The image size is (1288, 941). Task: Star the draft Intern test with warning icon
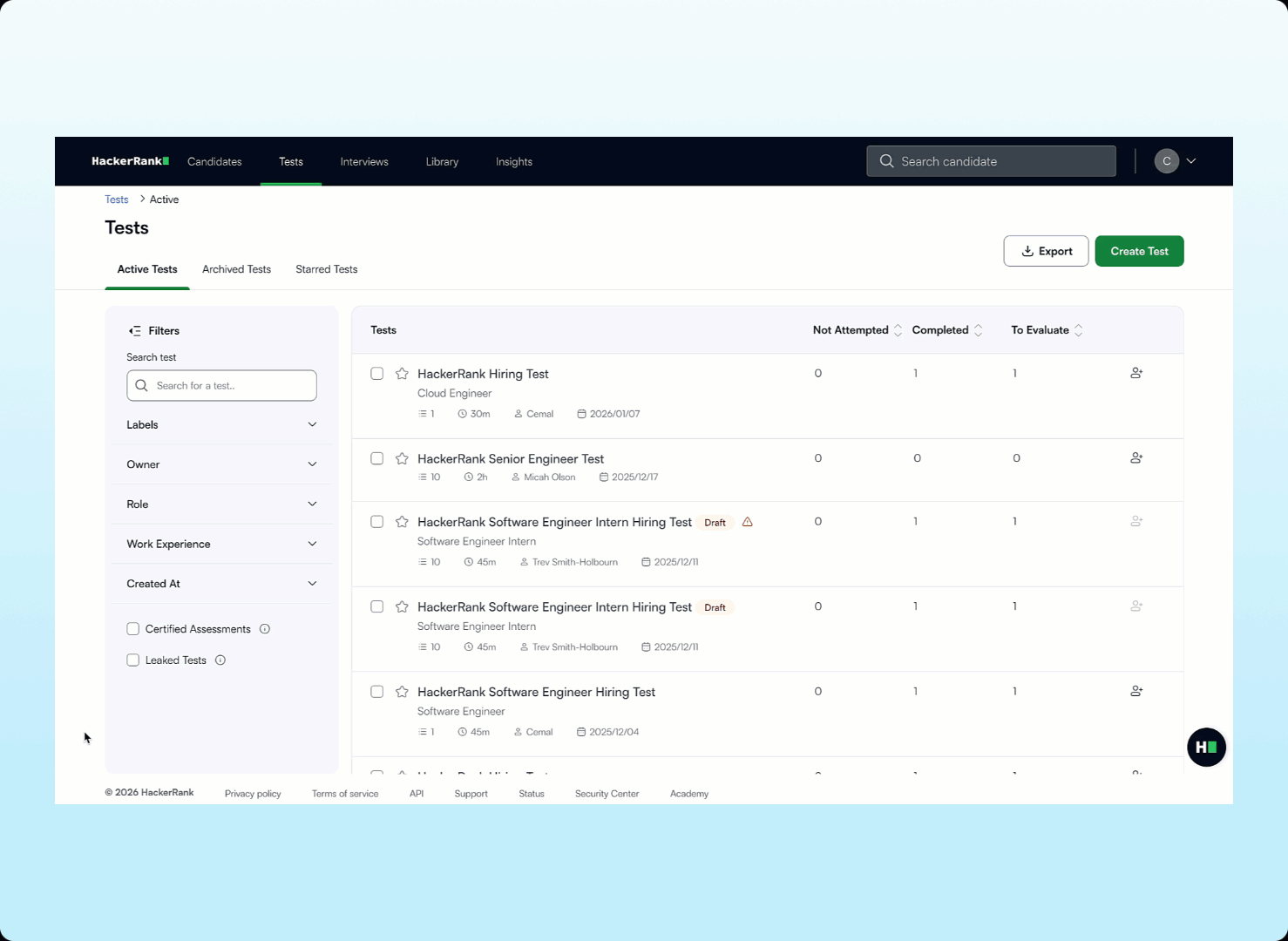(402, 522)
